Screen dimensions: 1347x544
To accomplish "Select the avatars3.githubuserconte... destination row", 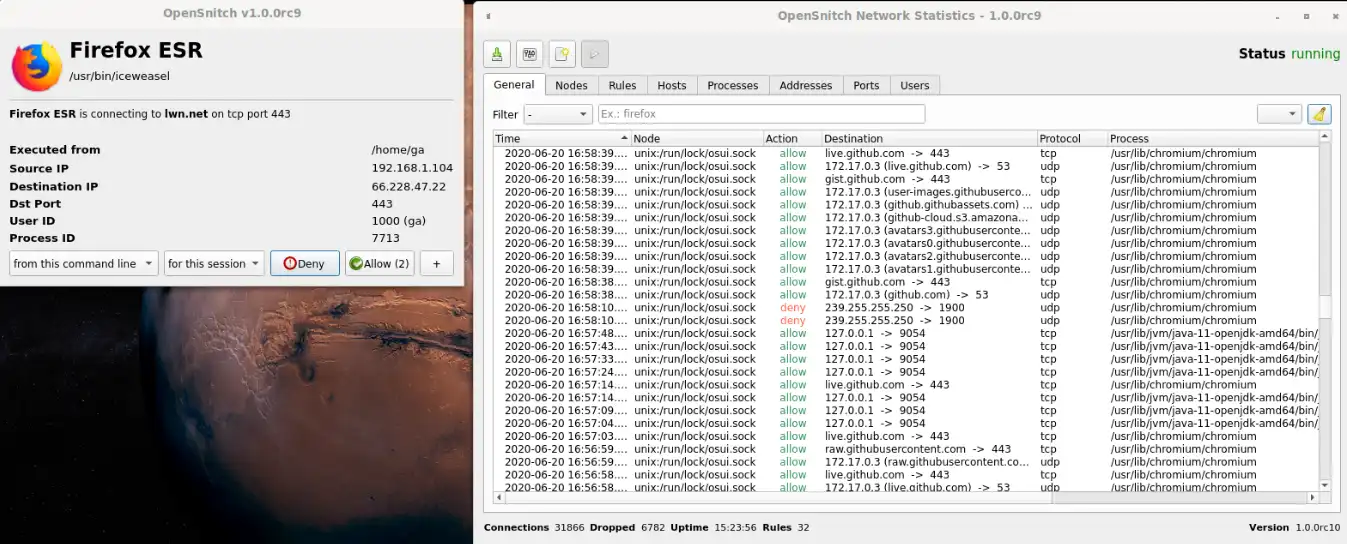I will 907,230.
